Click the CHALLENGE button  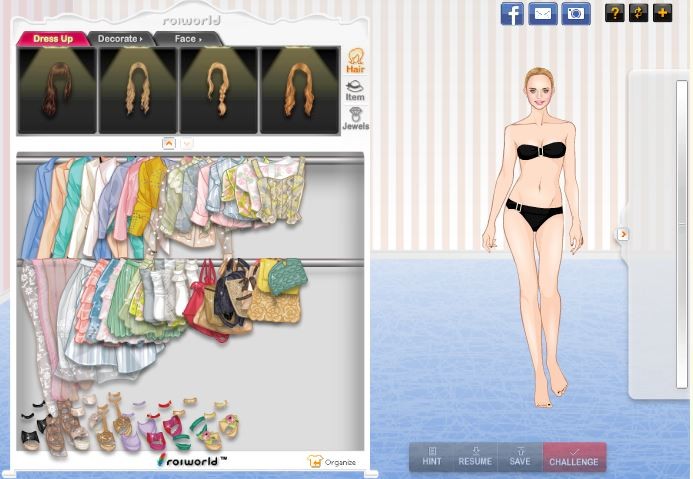[x=574, y=457]
